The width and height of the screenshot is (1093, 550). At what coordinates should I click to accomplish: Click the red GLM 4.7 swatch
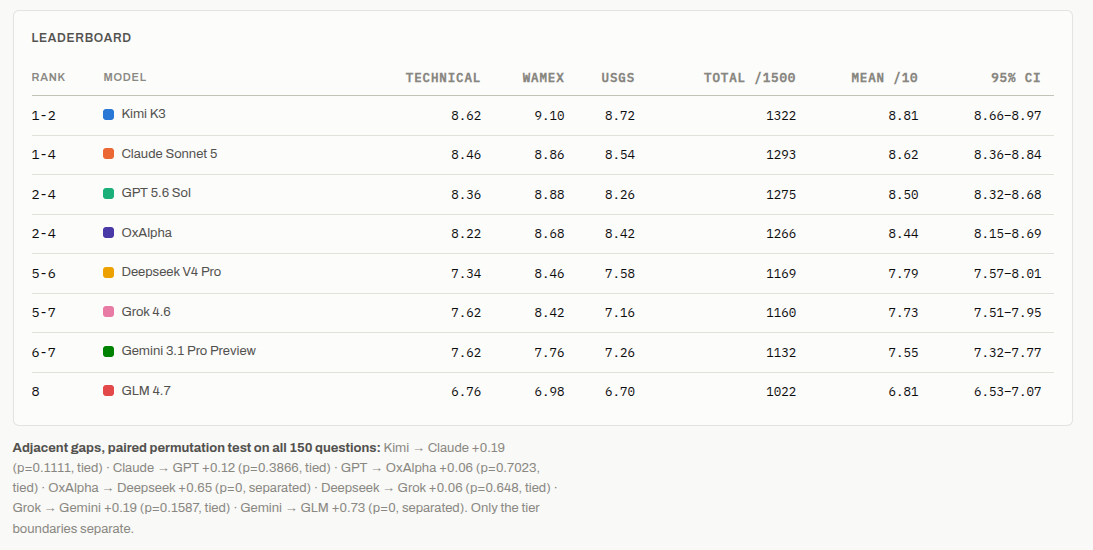(108, 390)
